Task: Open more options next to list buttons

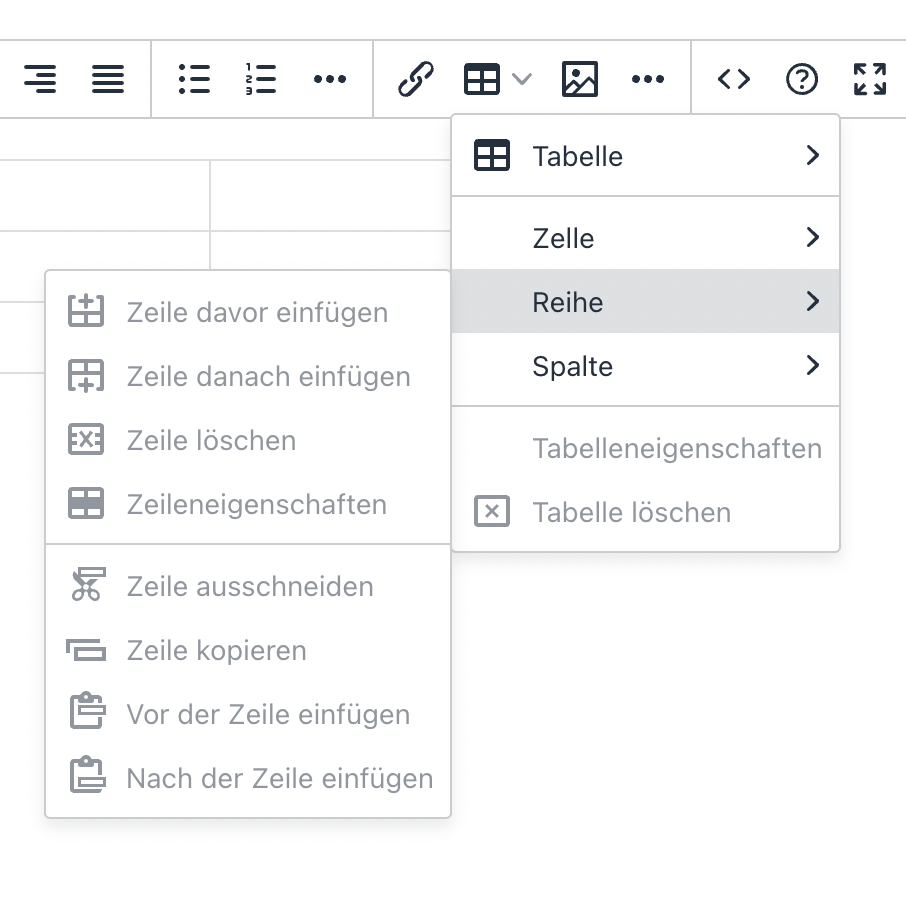Action: click(x=330, y=79)
